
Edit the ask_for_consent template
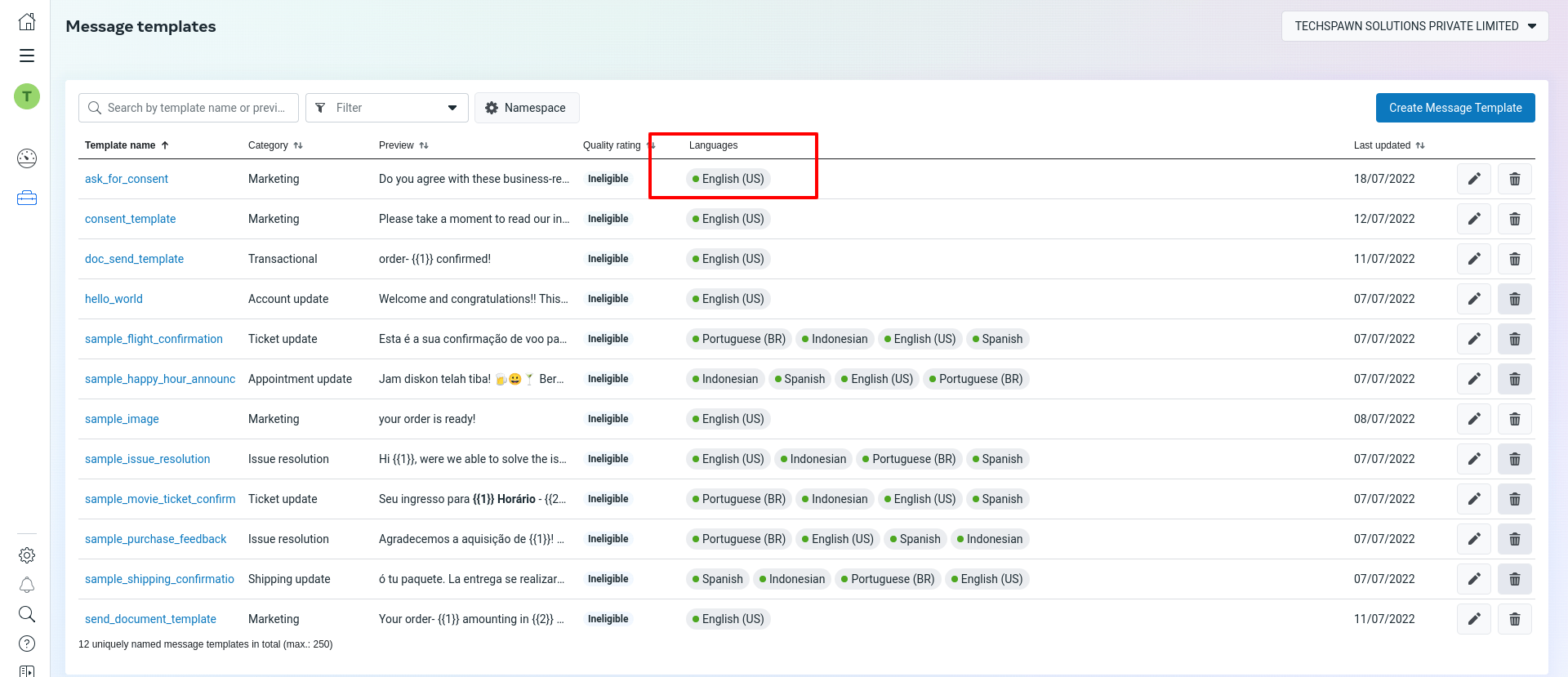pos(1473,179)
